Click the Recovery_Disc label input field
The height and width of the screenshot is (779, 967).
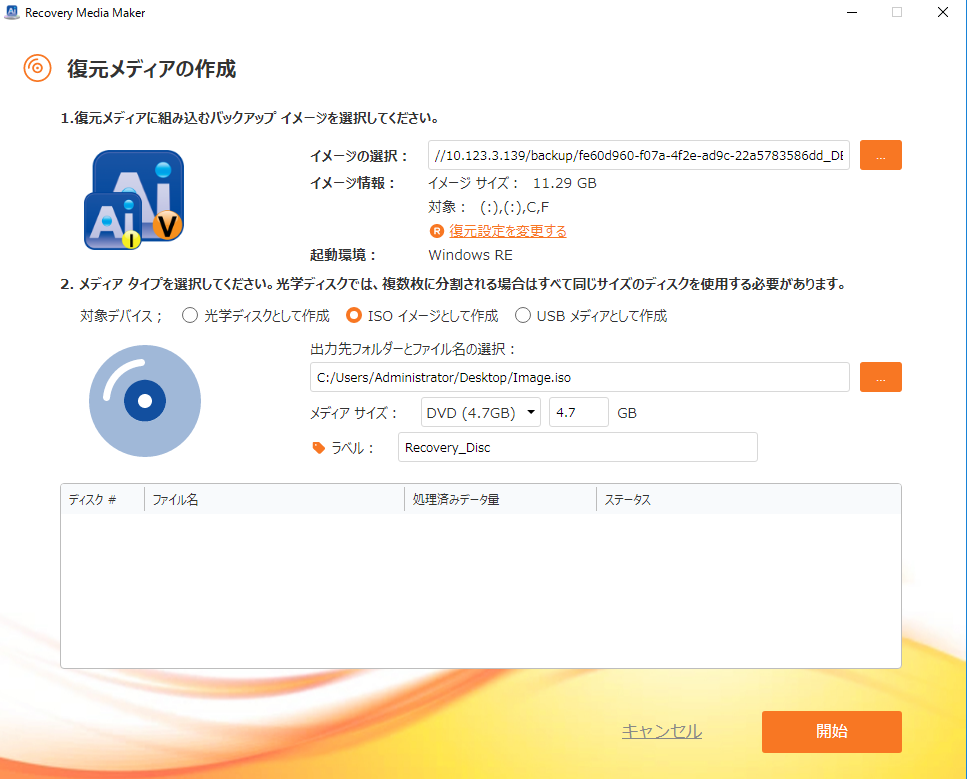click(x=578, y=447)
